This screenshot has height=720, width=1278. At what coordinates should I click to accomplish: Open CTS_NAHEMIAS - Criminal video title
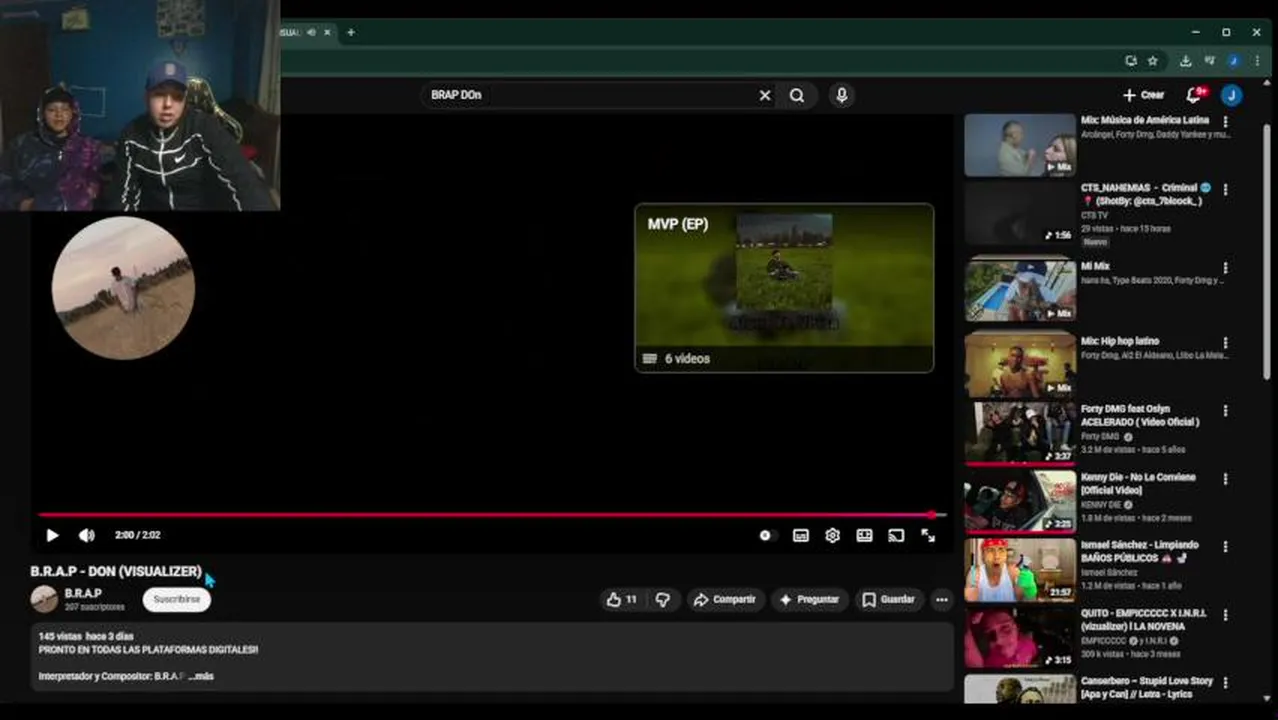[1146, 194]
